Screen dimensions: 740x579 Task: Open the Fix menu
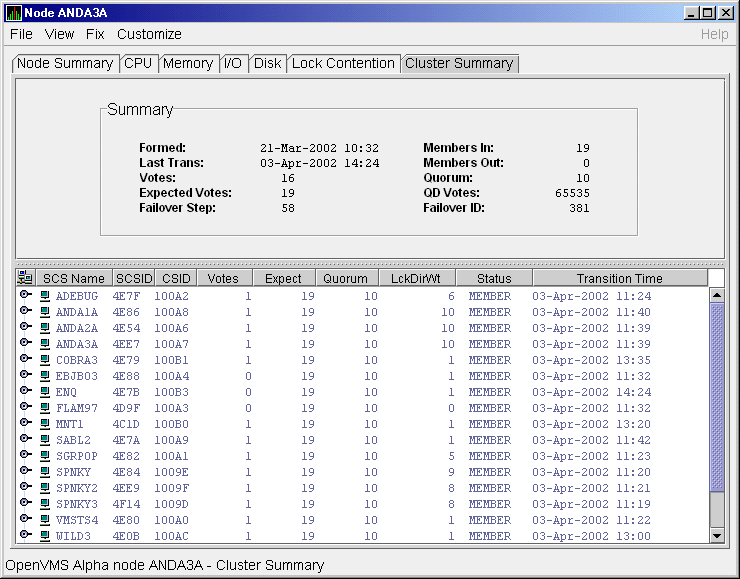point(95,34)
